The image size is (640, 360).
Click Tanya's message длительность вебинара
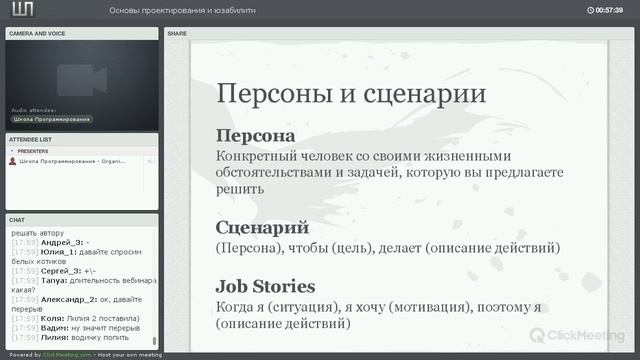click(84, 285)
